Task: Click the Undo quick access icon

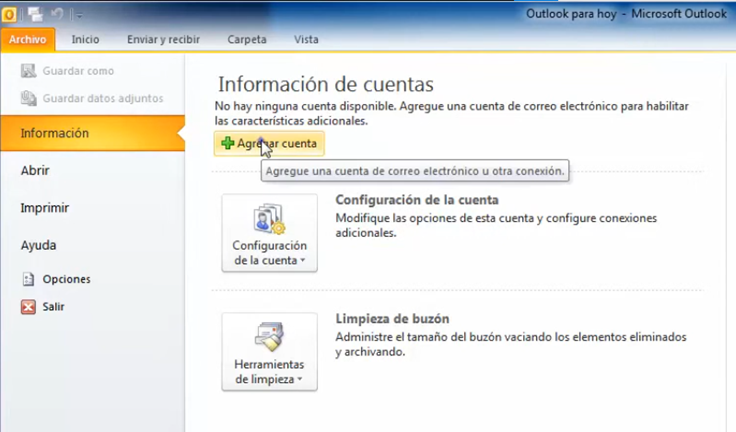Action: 57,15
